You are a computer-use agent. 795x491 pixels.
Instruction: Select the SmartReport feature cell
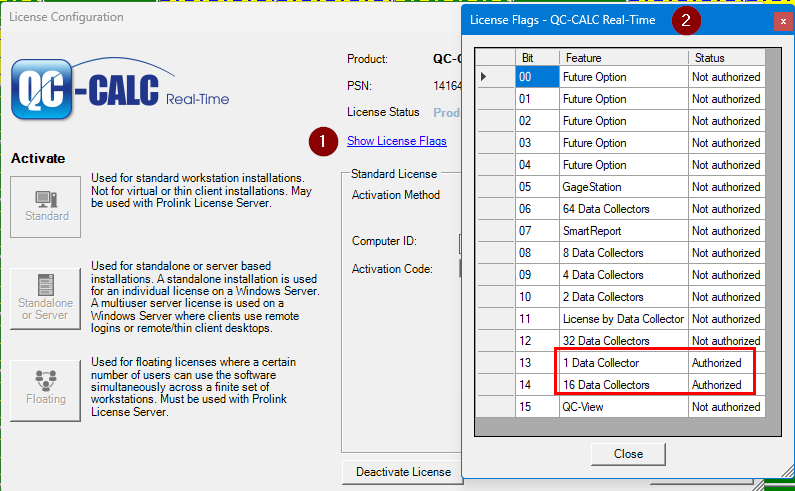click(x=624, y=231)
